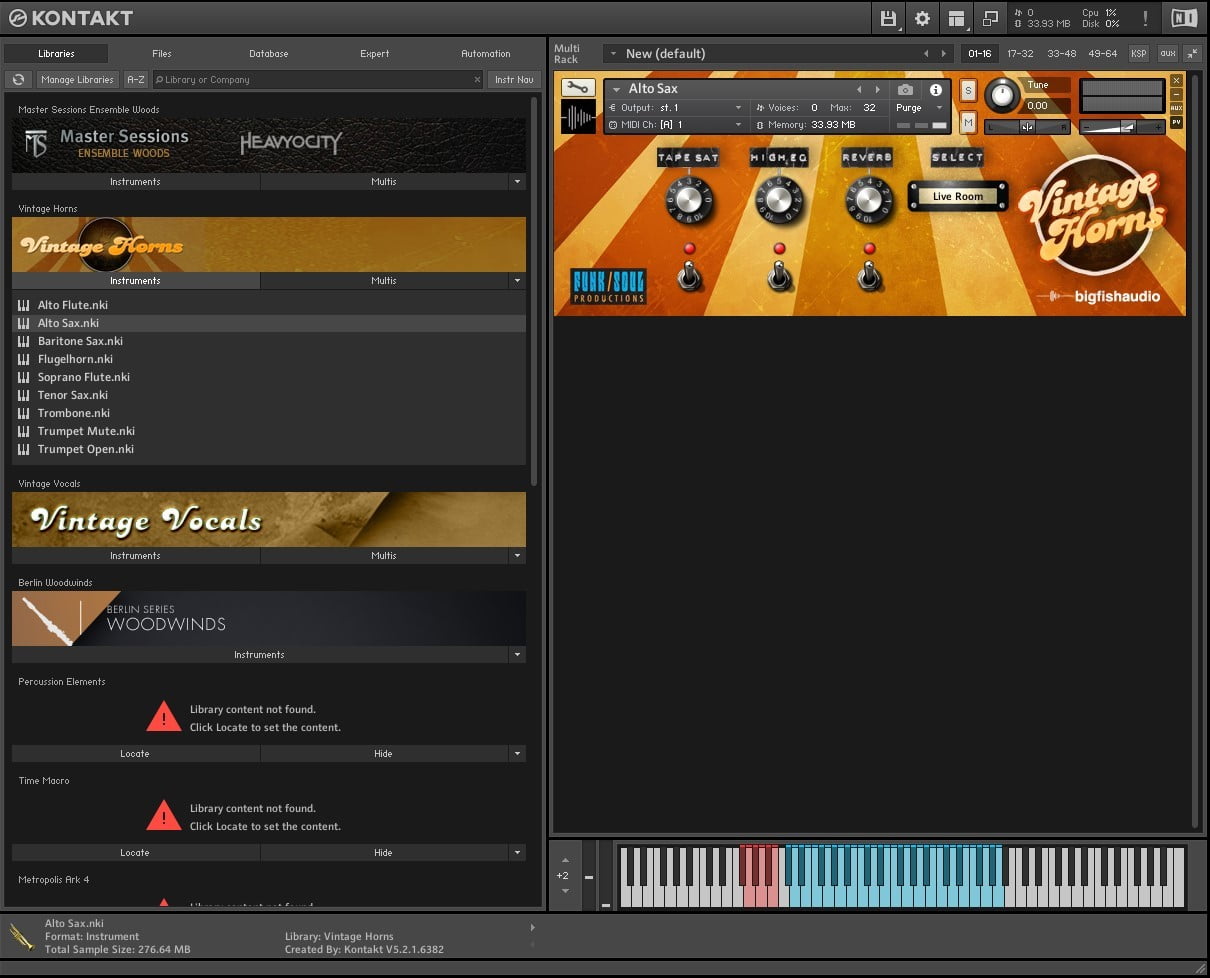Toggle PV button on Alto Sax

tap(1176, 122)
